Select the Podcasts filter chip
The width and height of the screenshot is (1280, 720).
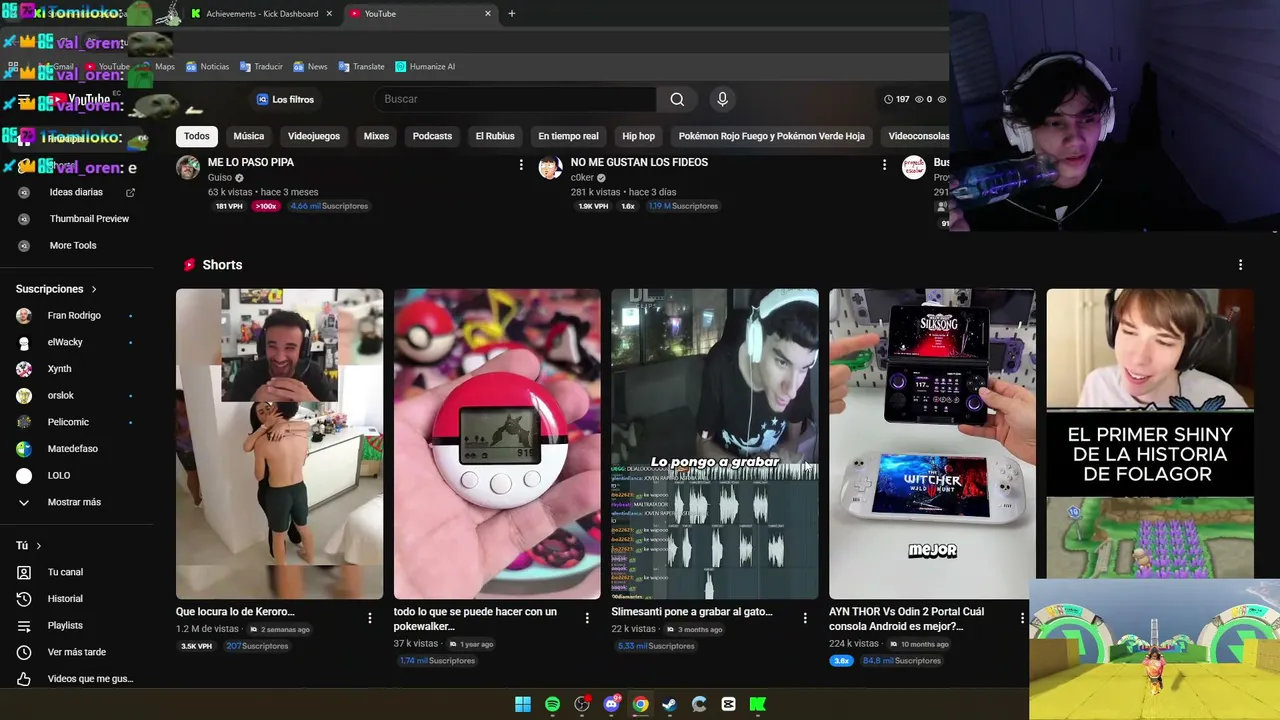(432, 136)
